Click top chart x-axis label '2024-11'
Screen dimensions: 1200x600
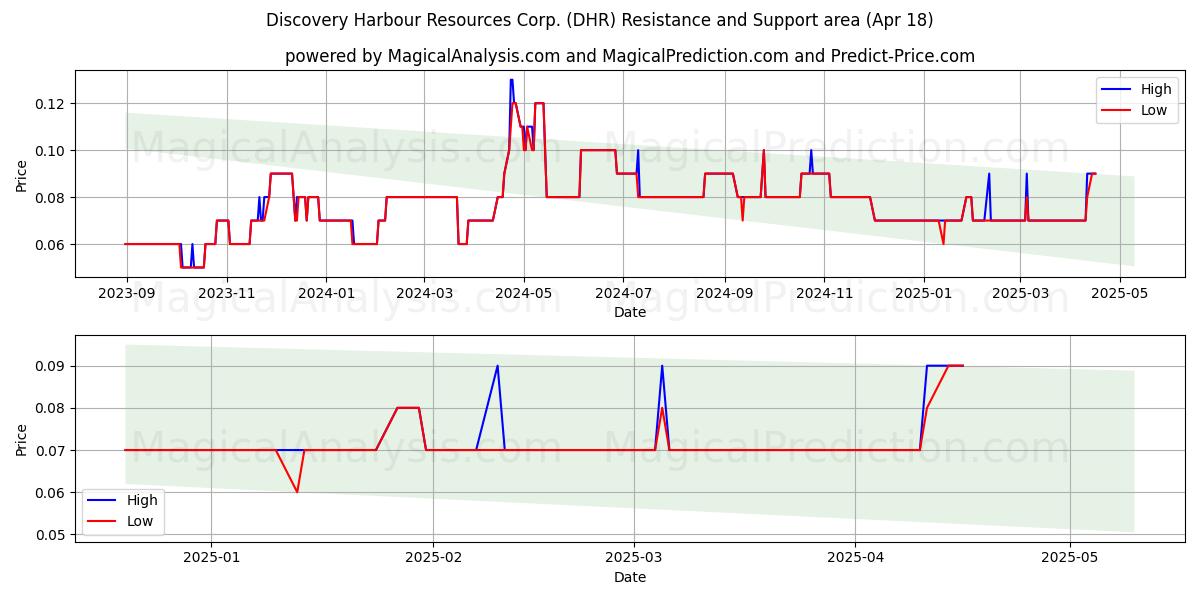point(825,294)
